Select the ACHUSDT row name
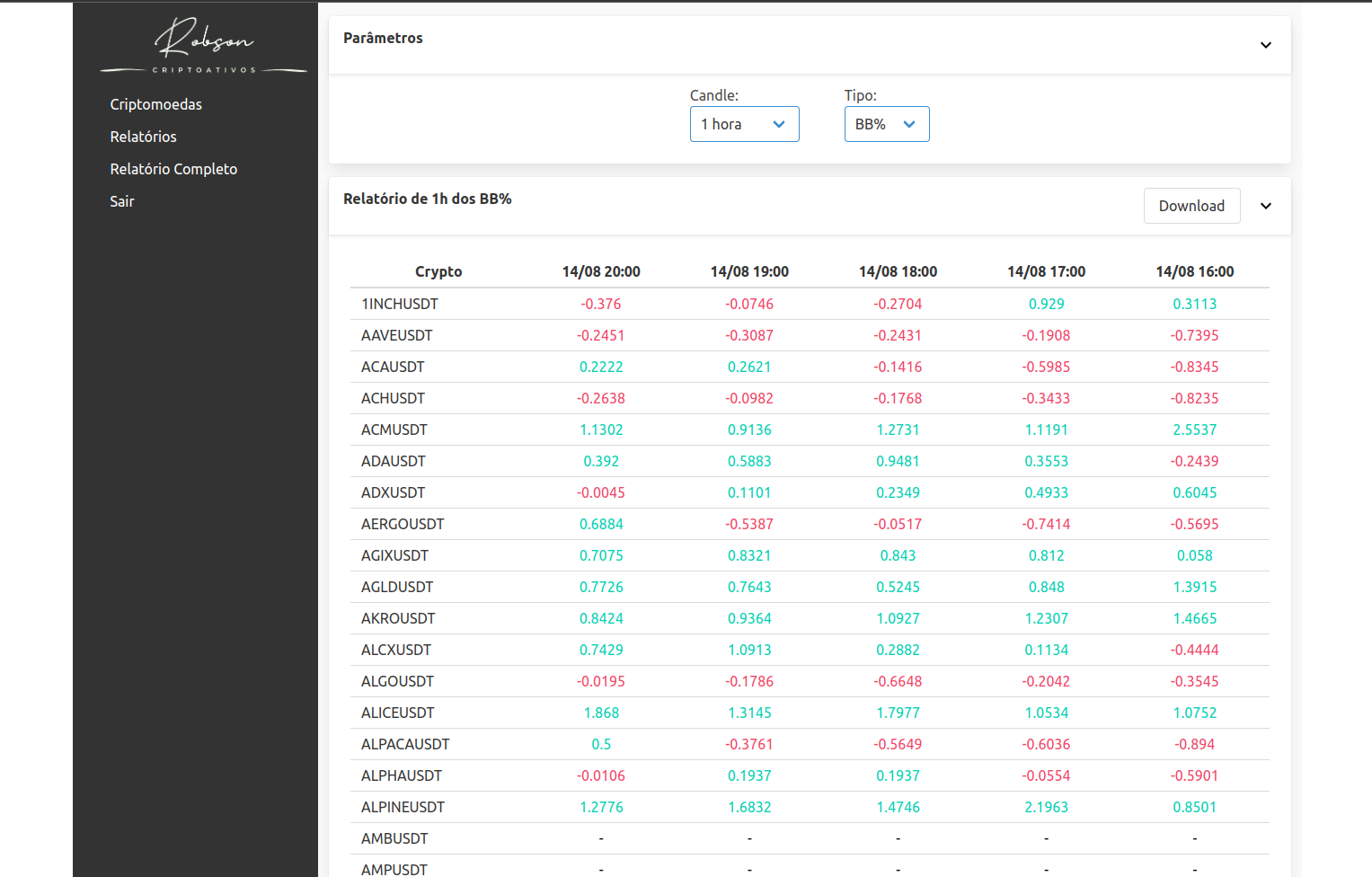Image resolution: width=1372 pixels, height=877 pixels. (393, 398)
